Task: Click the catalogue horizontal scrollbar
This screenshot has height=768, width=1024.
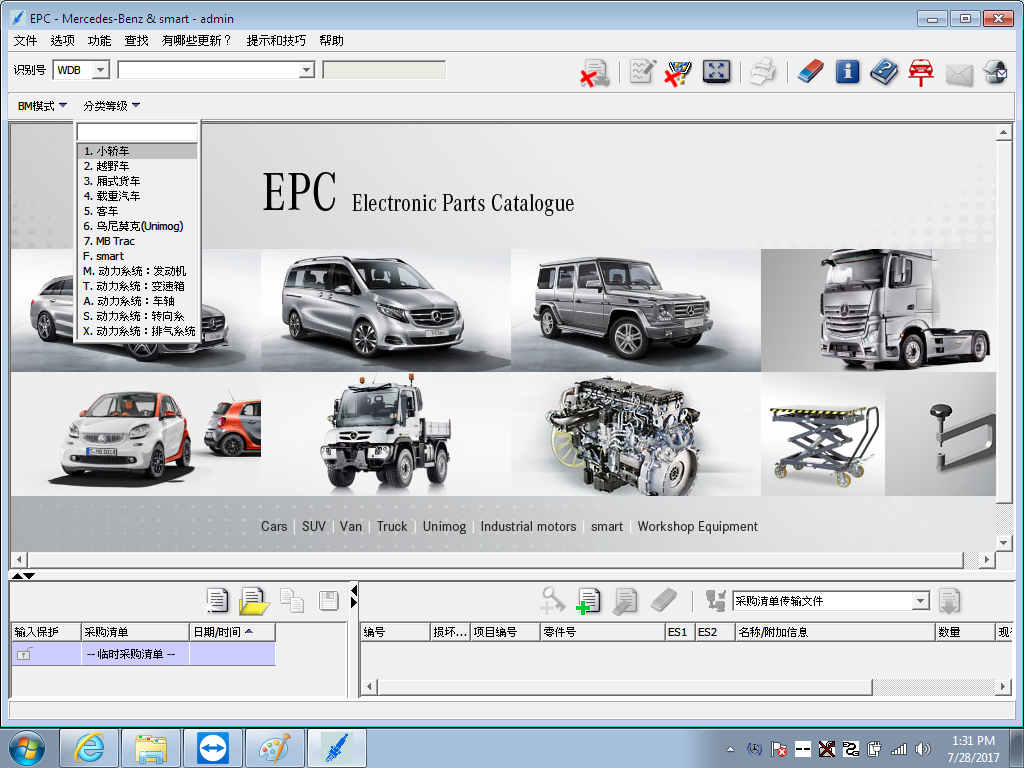Action: click(x=495, y=560)
